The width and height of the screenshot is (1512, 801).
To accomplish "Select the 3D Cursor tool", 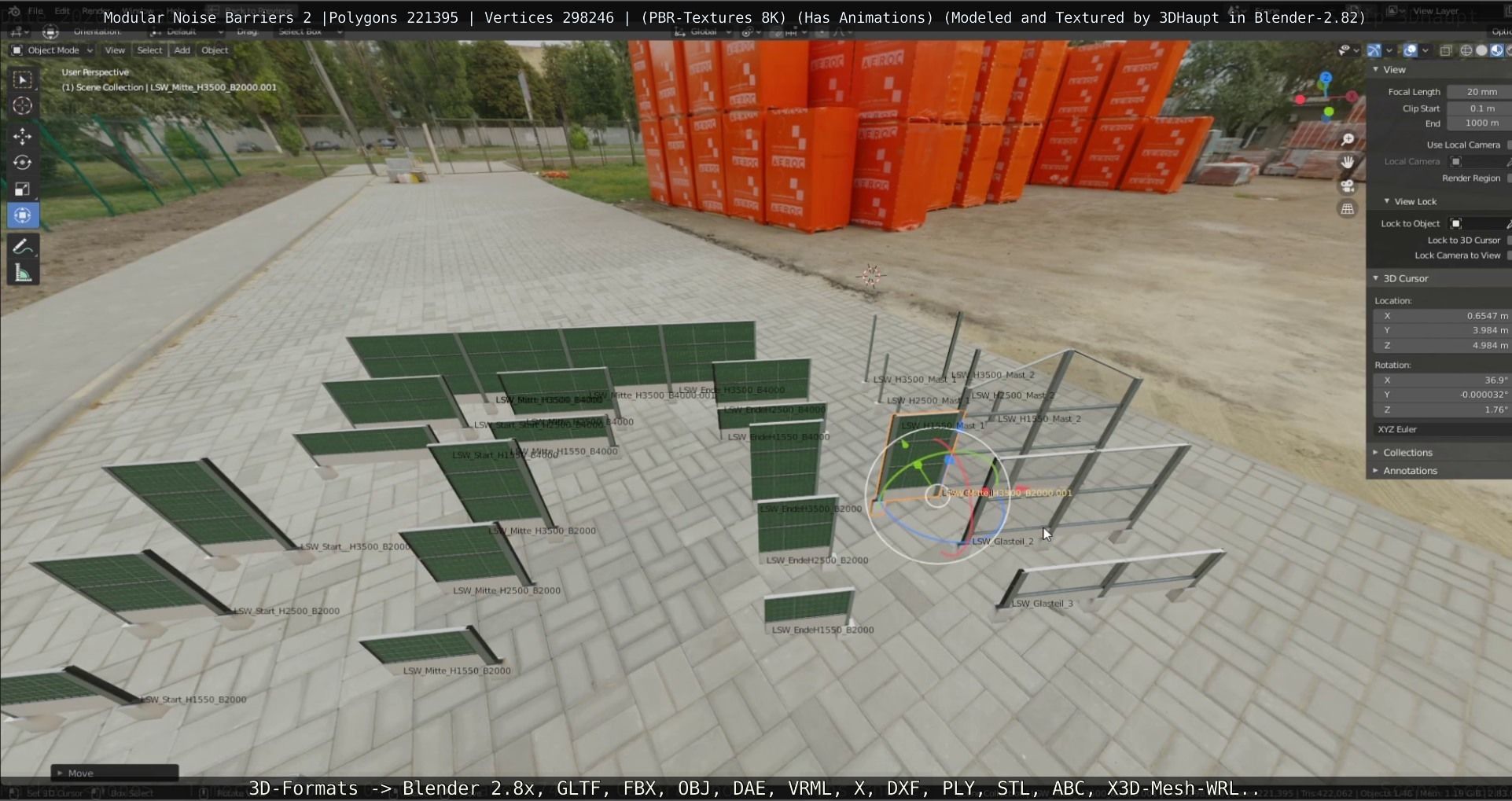I will point(23,106).
